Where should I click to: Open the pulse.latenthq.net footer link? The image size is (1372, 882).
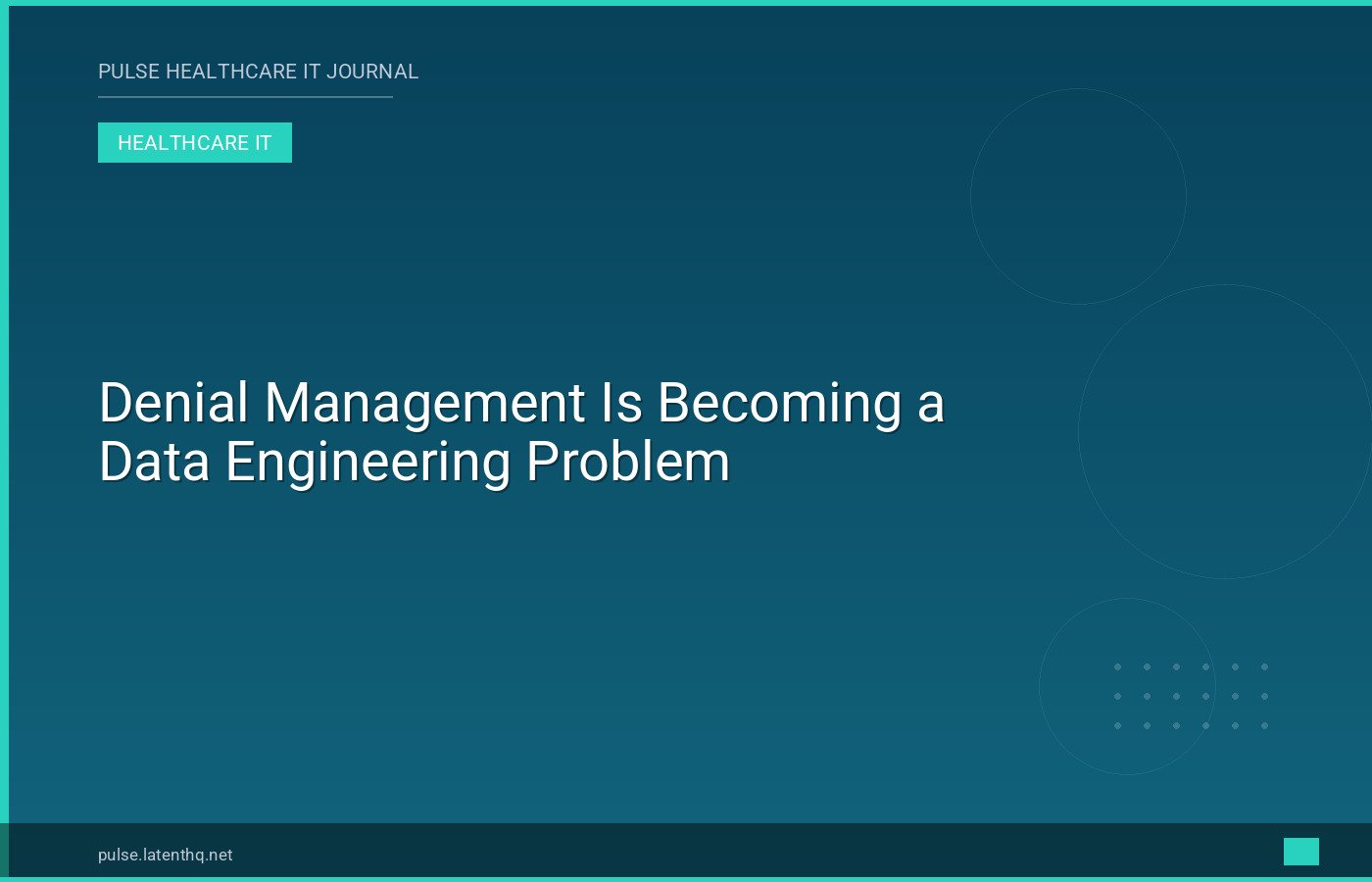click(166, 855)
